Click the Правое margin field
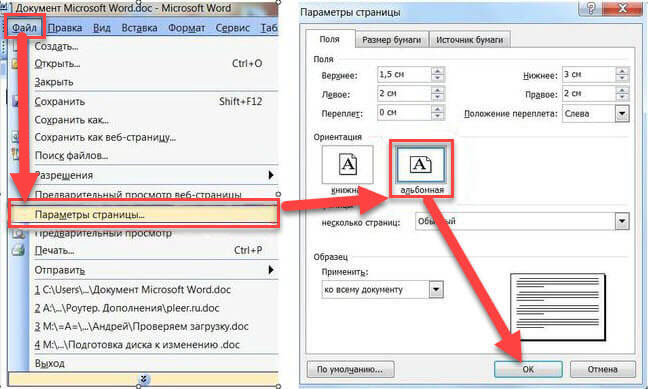Viewport: 648px width, 389px height. pyautogui.click(x=588, y=94)
